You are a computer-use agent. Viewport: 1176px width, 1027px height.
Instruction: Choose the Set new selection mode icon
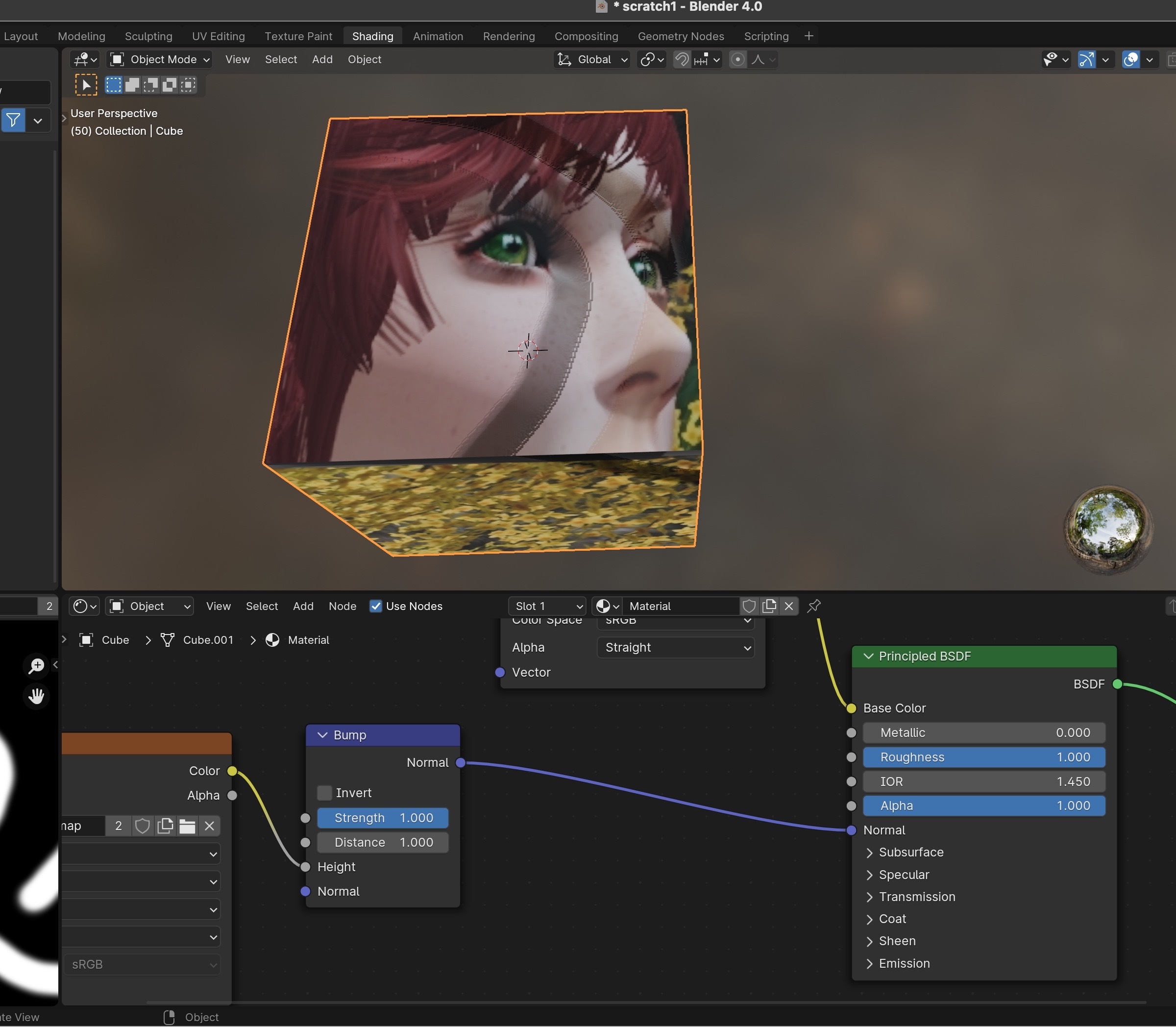click(x=114, y=85)
